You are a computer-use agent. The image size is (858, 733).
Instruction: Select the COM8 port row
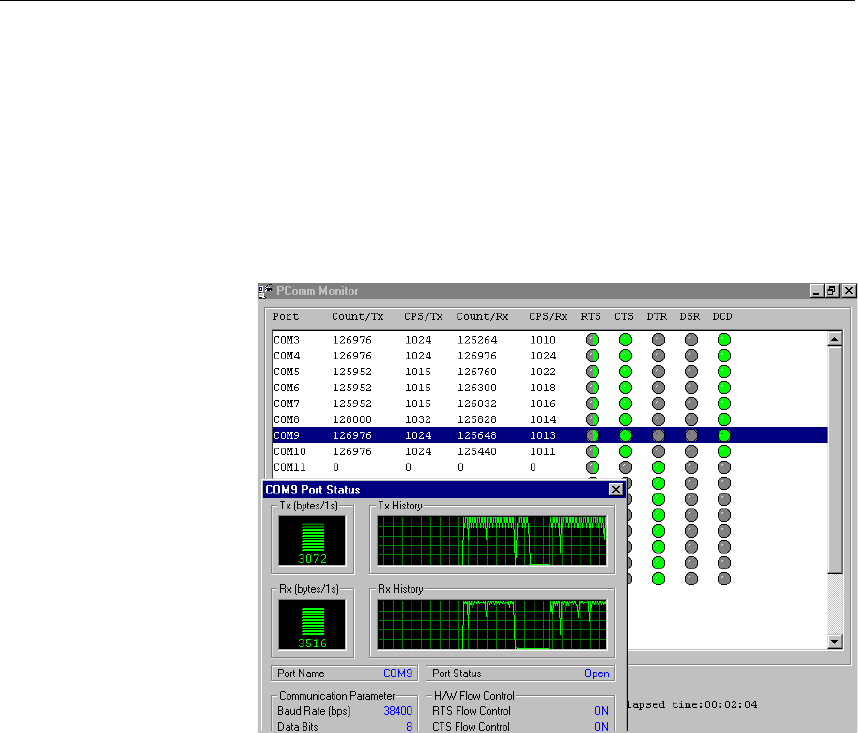click(x=550, y=420)
